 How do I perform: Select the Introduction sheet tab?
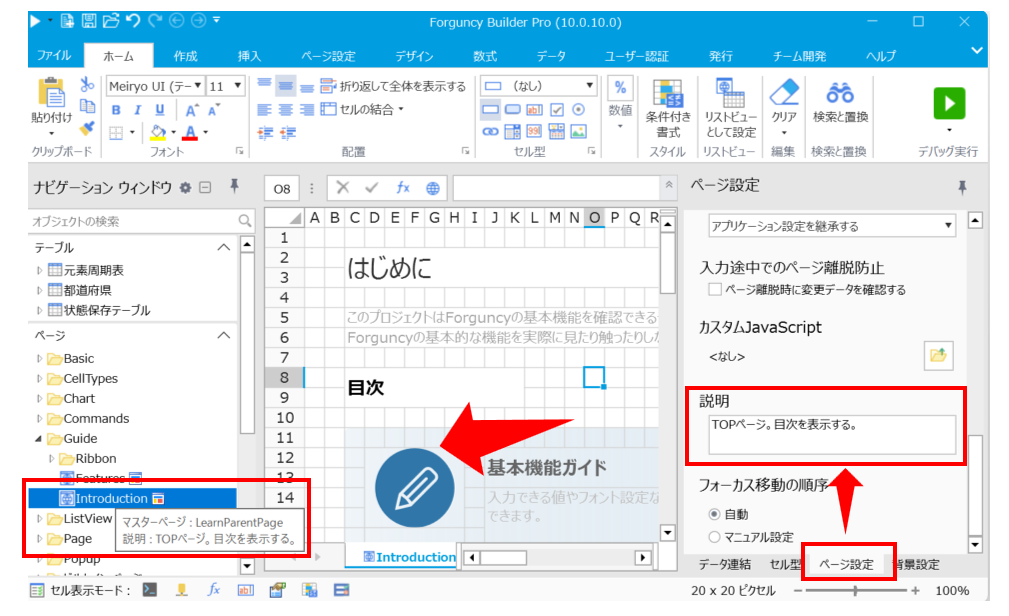pos(409,557)
